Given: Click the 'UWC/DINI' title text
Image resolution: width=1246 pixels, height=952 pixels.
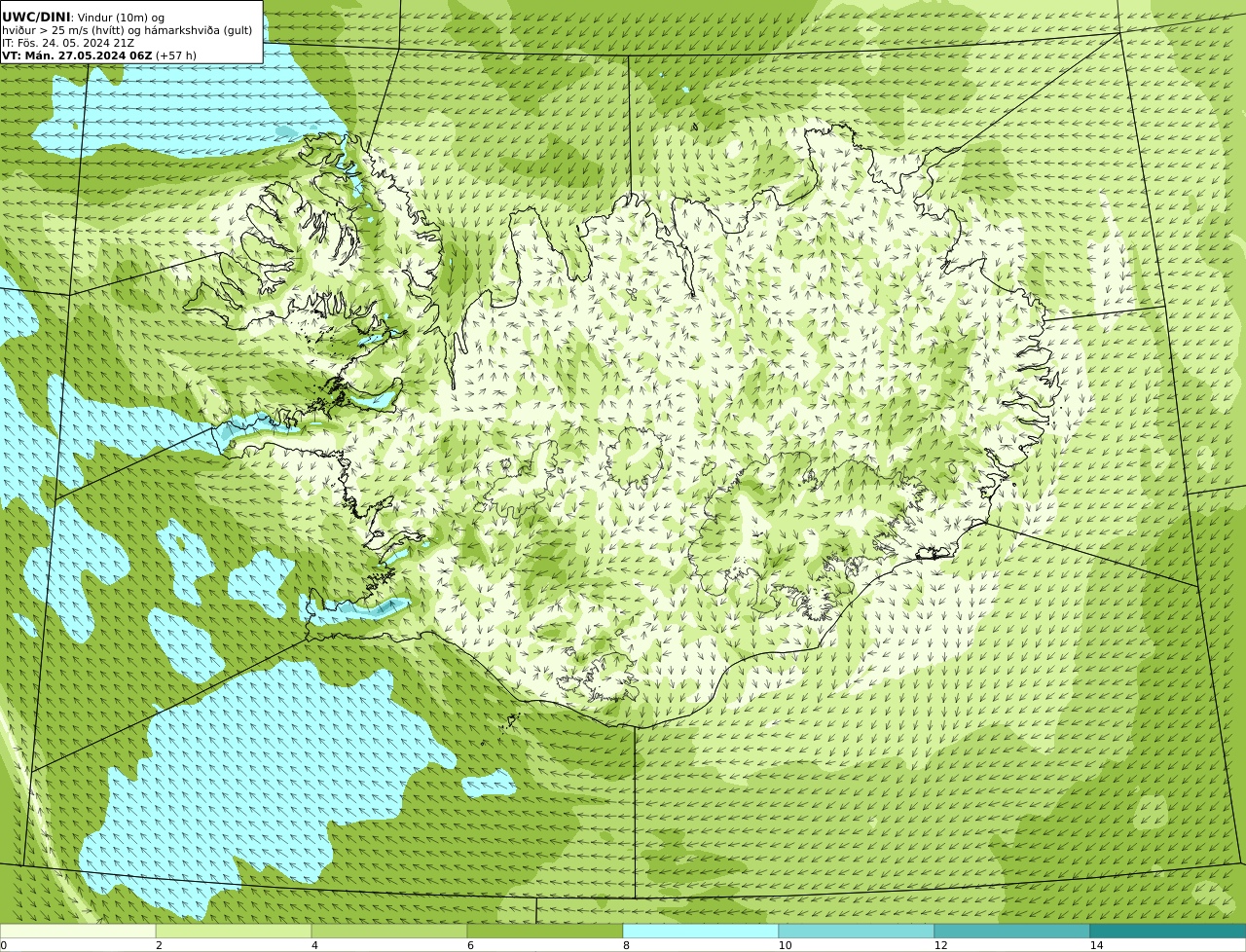Looking at the screenshot, I should click(x=36, y=17).
